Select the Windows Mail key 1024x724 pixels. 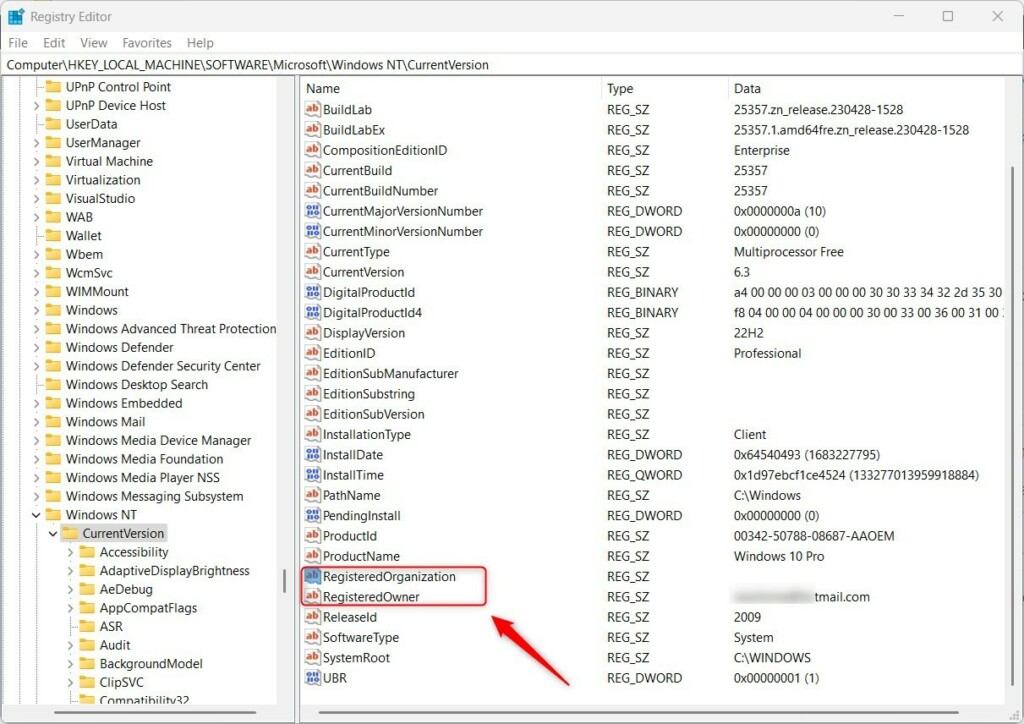click(105, 422)
